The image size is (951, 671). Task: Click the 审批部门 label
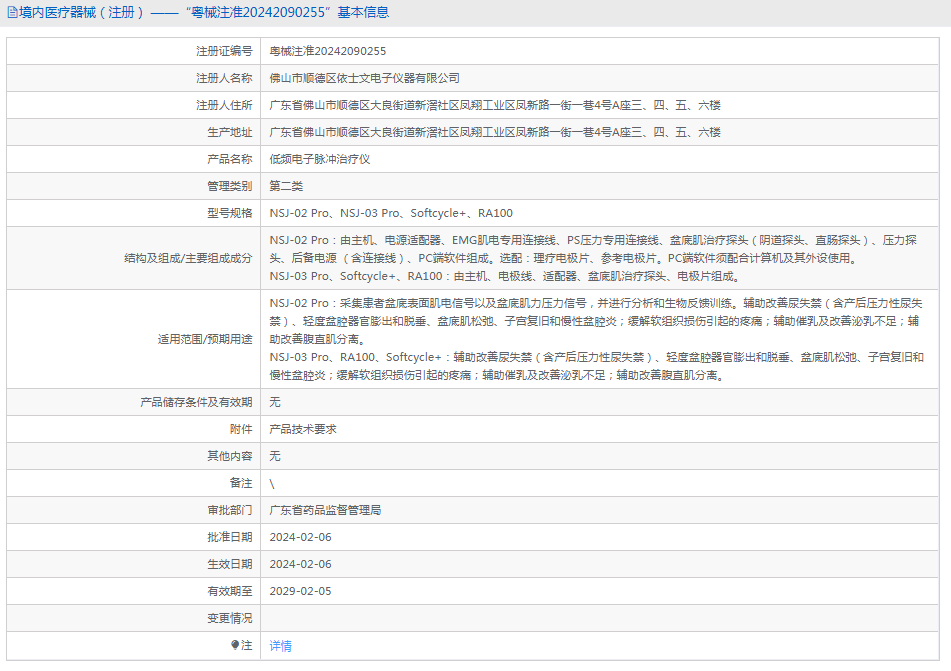pos(229,510)
